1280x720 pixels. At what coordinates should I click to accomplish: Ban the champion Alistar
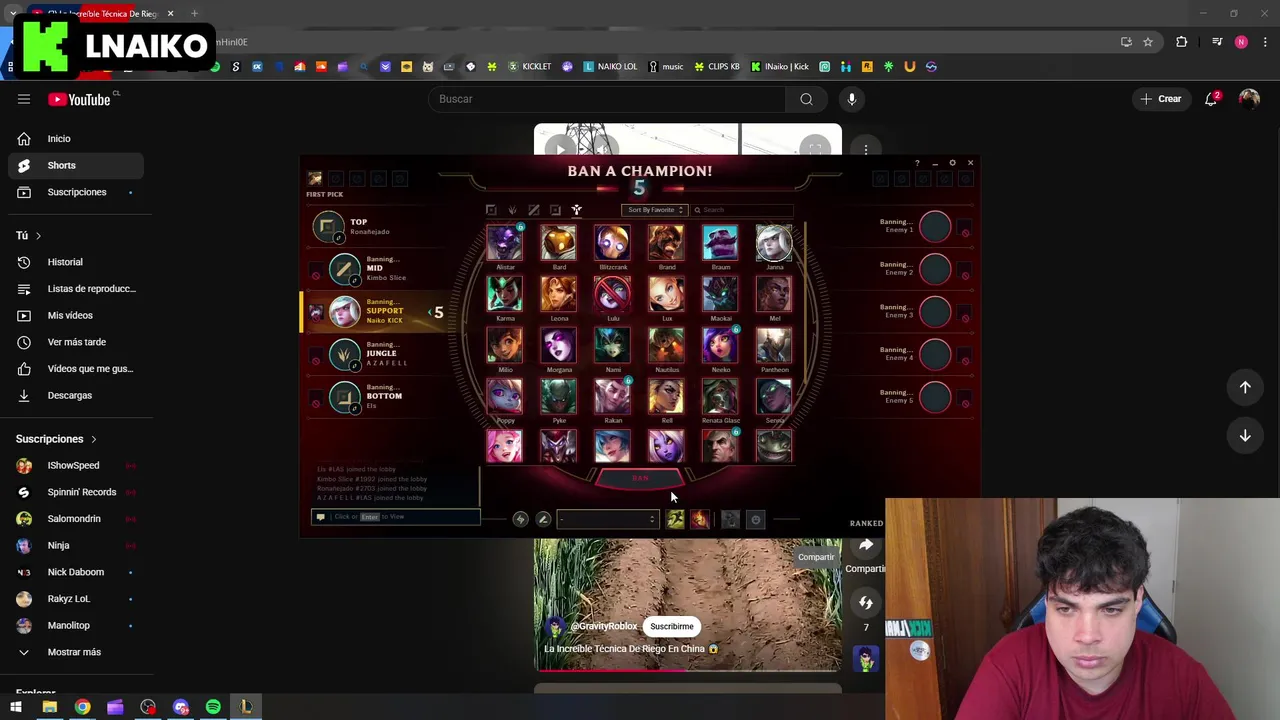pos(505,243)
